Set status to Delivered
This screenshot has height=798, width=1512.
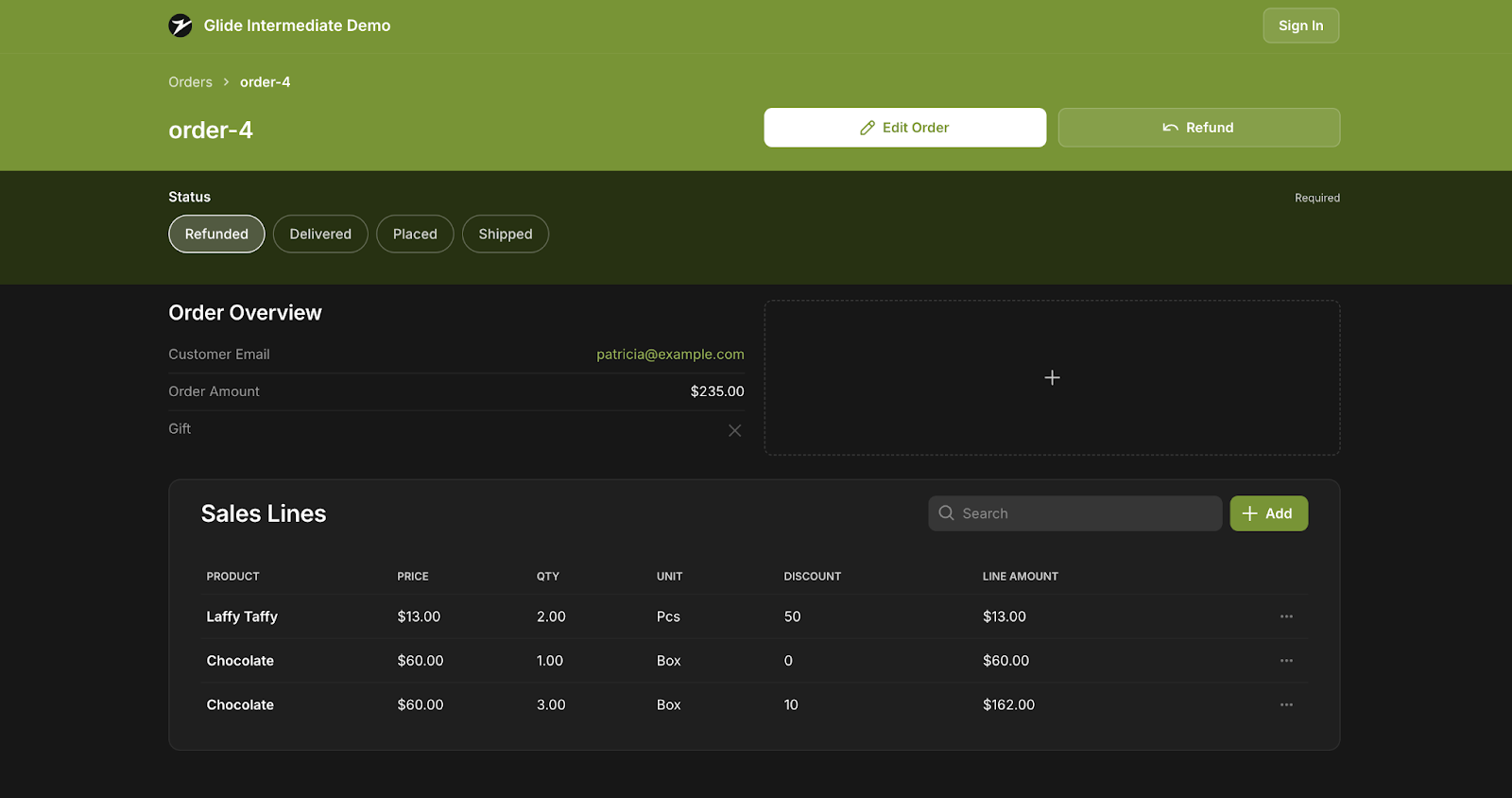[x=320, y=234]
